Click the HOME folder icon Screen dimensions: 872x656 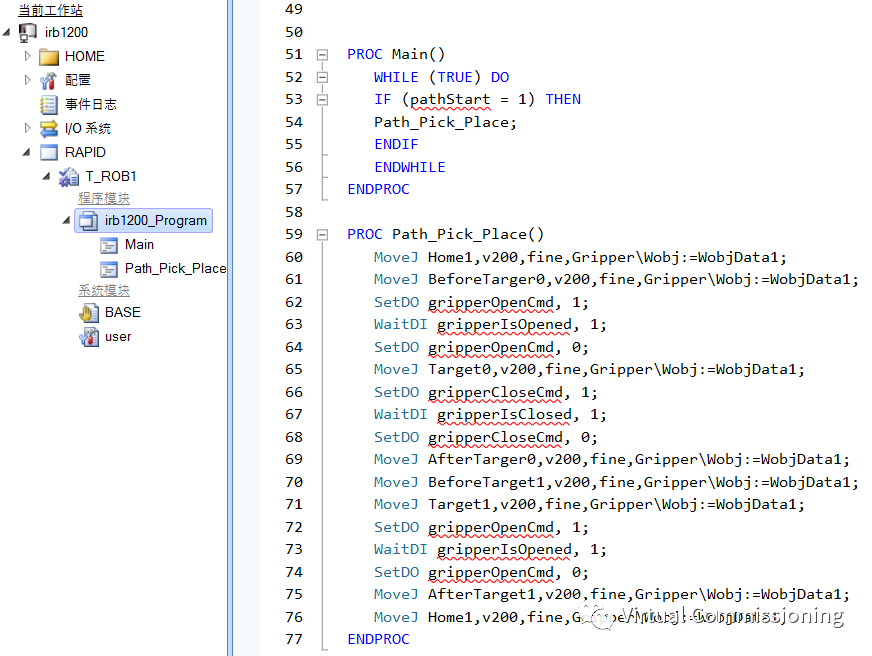[x=49, y=57]
